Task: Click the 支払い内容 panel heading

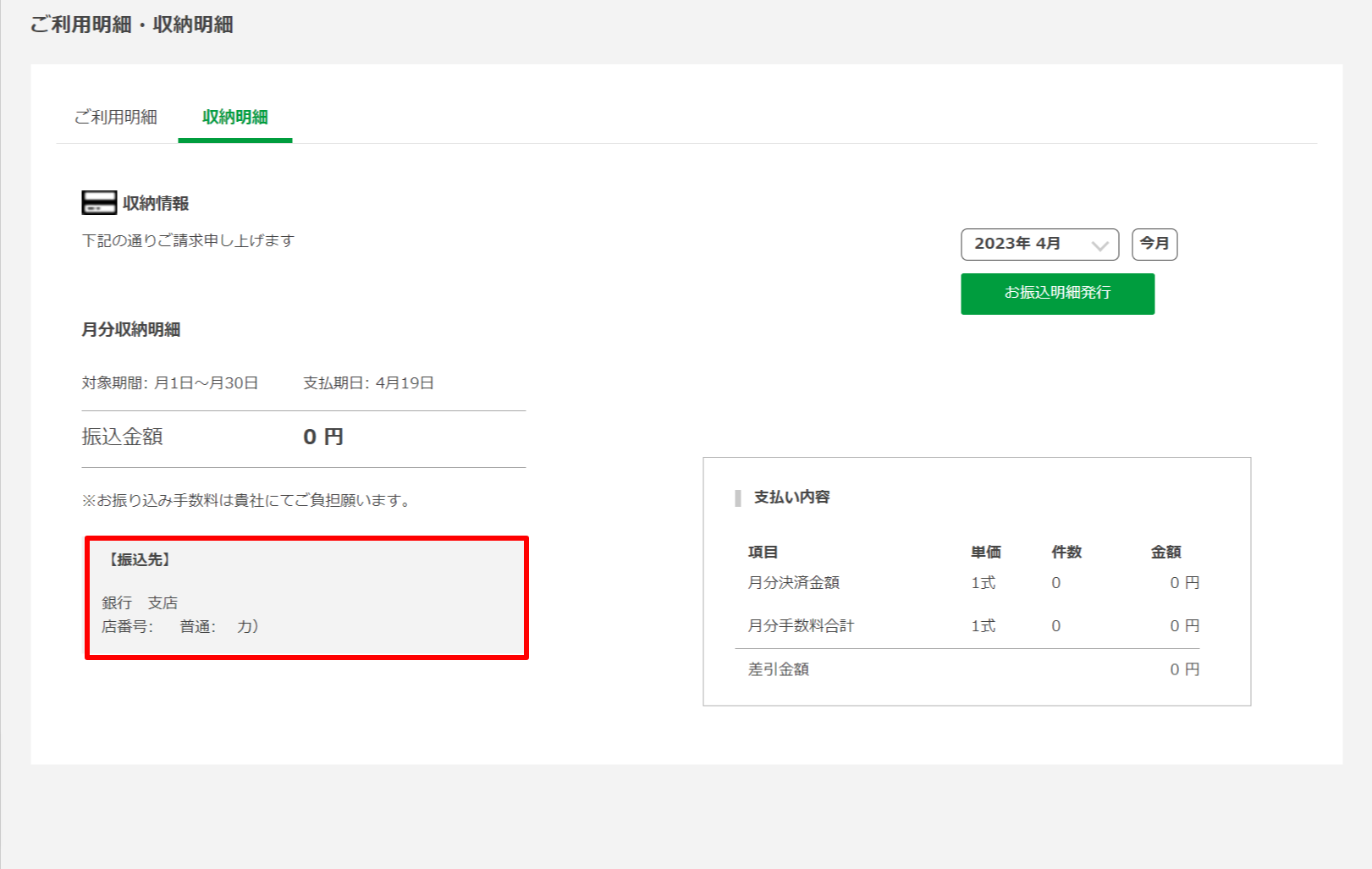Action: (792, 498)
